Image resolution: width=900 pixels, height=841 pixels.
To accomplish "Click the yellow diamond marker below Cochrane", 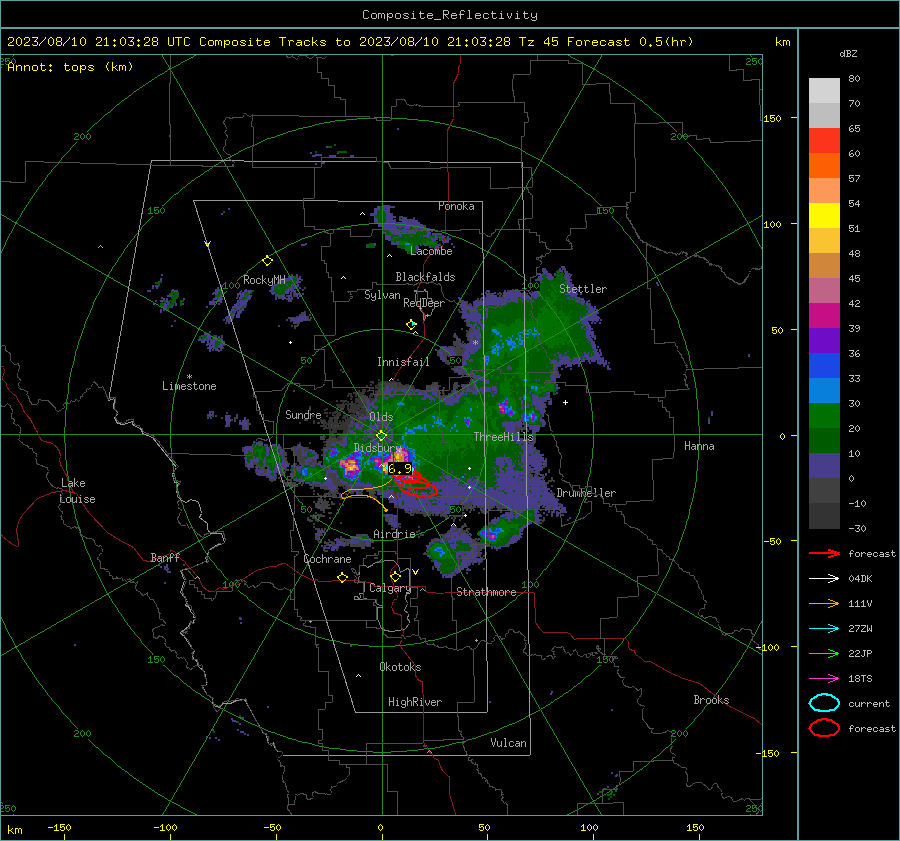I will (343, 577).
